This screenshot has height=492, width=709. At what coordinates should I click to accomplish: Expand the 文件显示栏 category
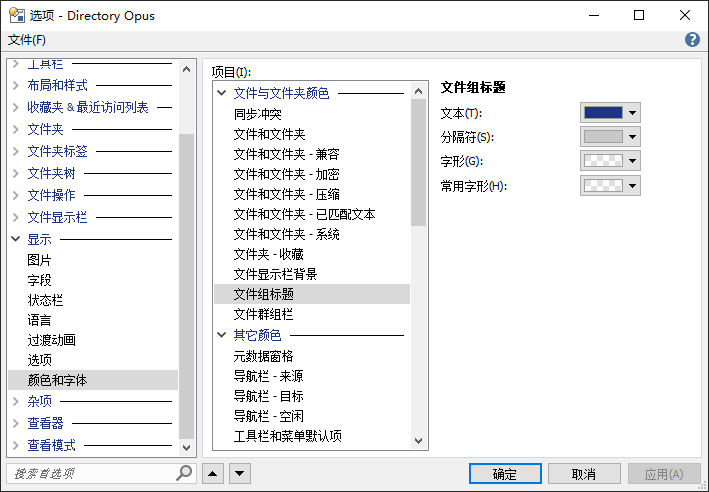16,218
